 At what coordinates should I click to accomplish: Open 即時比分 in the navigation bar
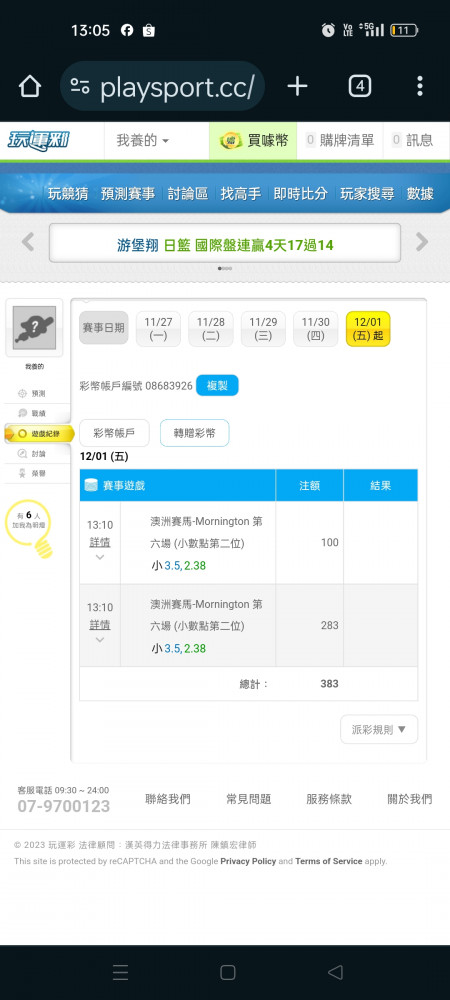coord(300,194)
